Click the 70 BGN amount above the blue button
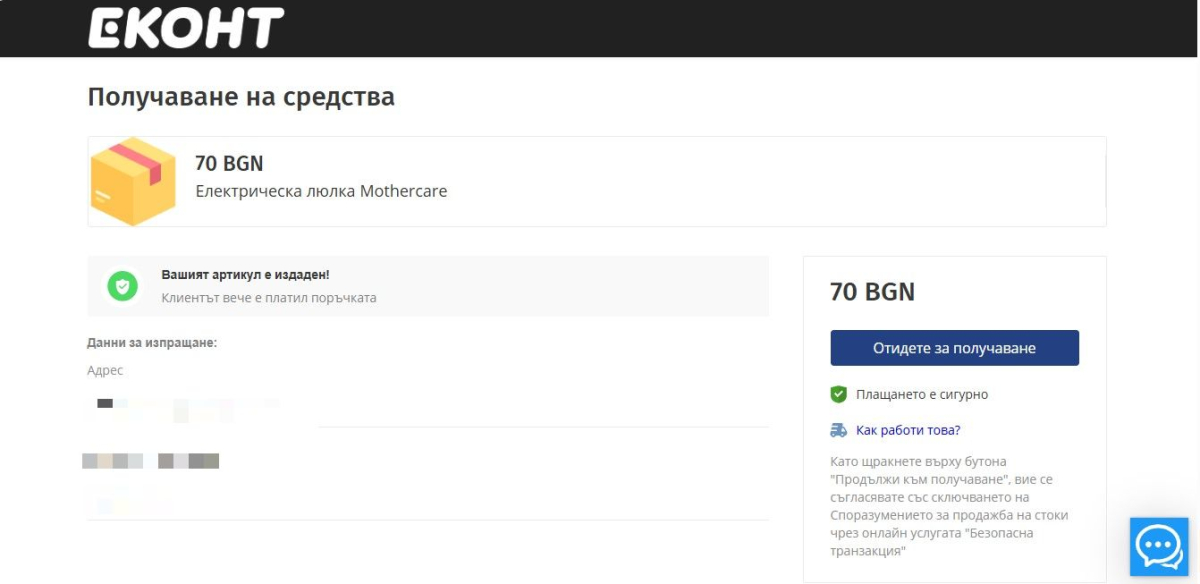 [x=872, y=292]
